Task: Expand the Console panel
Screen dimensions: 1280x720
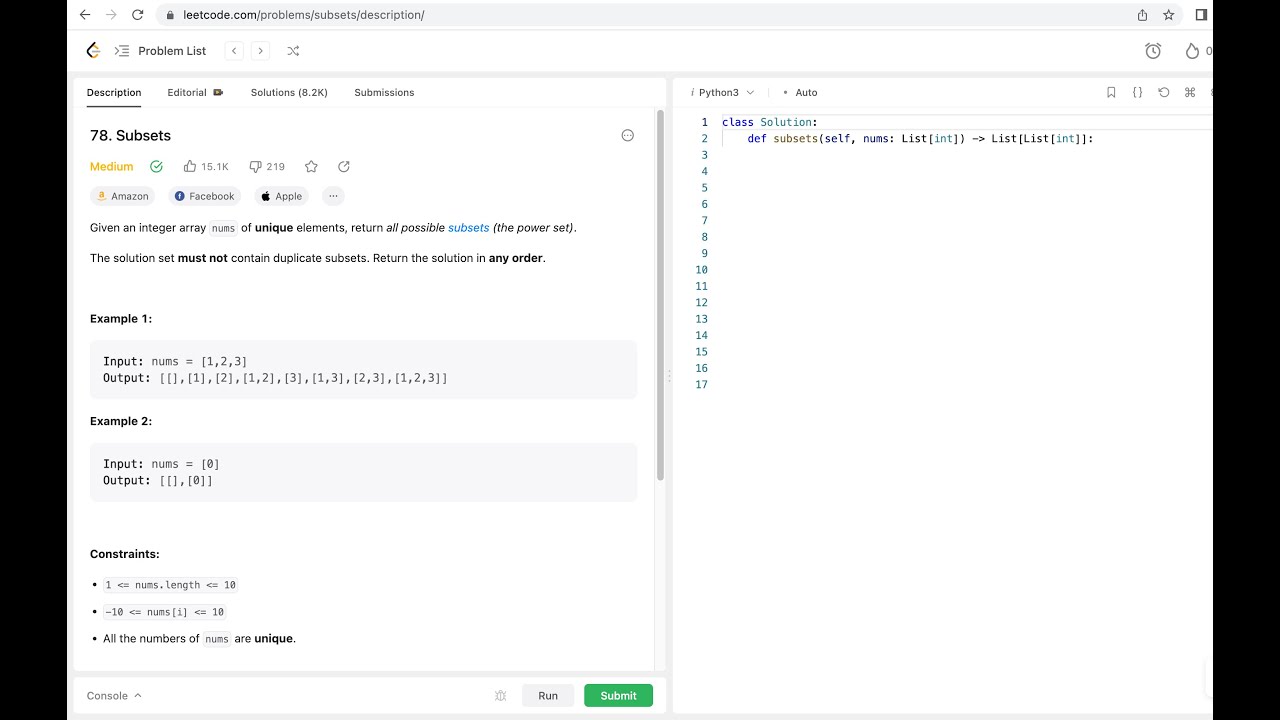Action: click(114, 696)
